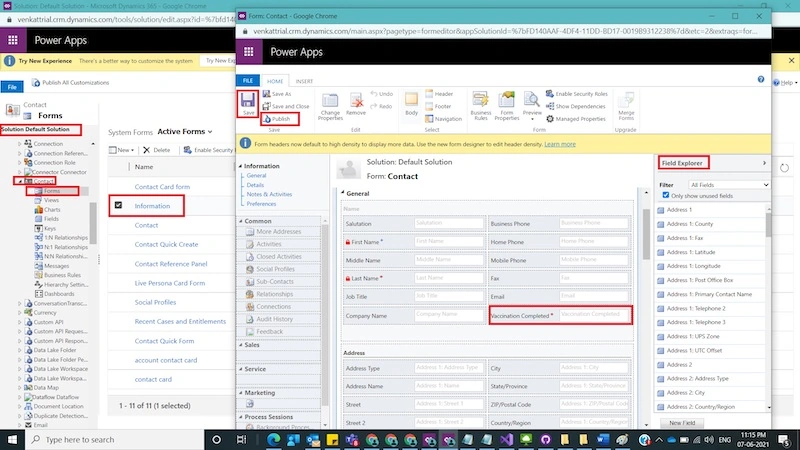The height and width of the screenshot is (450, 800).
Task: Click the Windows Start button
Action: click(12, 439)
